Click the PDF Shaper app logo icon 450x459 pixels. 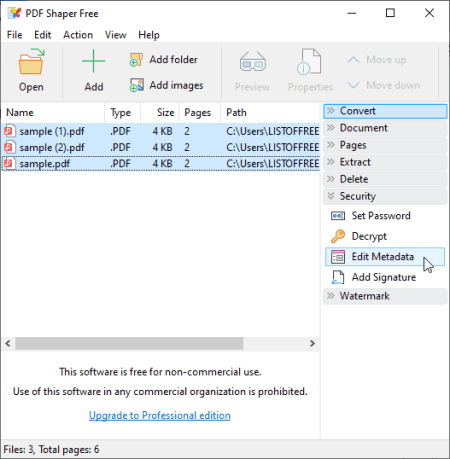coord(15,13)
